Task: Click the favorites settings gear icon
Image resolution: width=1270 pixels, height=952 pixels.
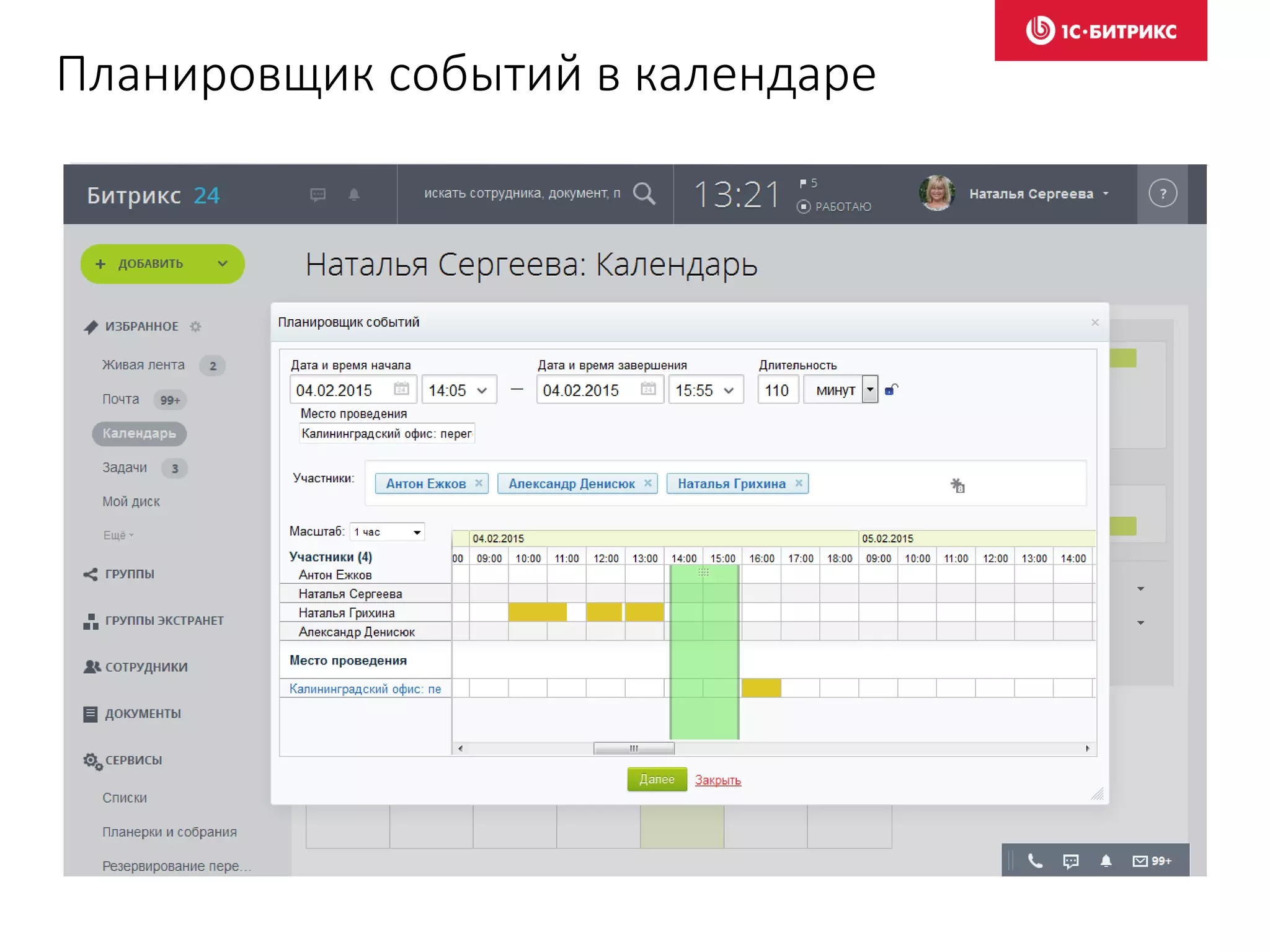Action: pyautogui.click(x=195, y=326)
